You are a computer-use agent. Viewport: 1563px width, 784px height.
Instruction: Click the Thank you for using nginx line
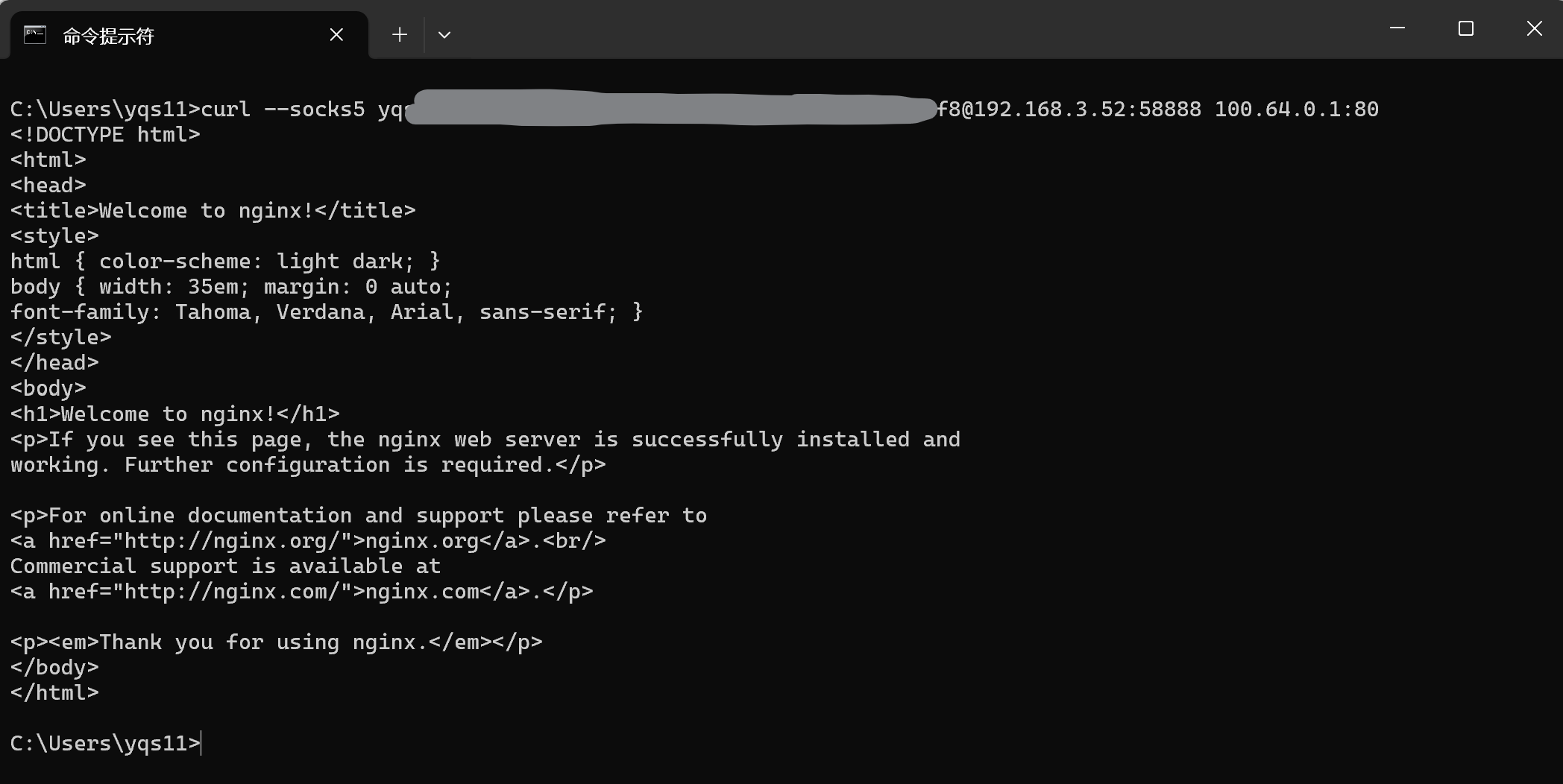(277, 642)
